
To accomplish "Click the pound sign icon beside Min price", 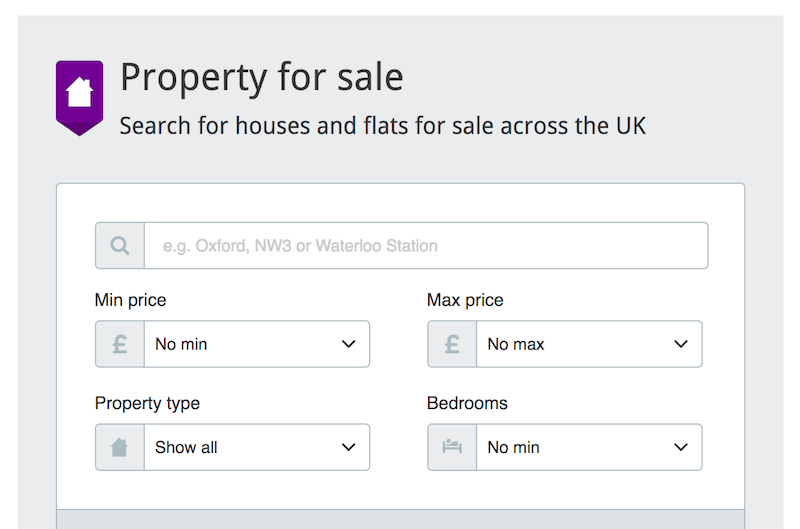I will click(x=120, y=344).
